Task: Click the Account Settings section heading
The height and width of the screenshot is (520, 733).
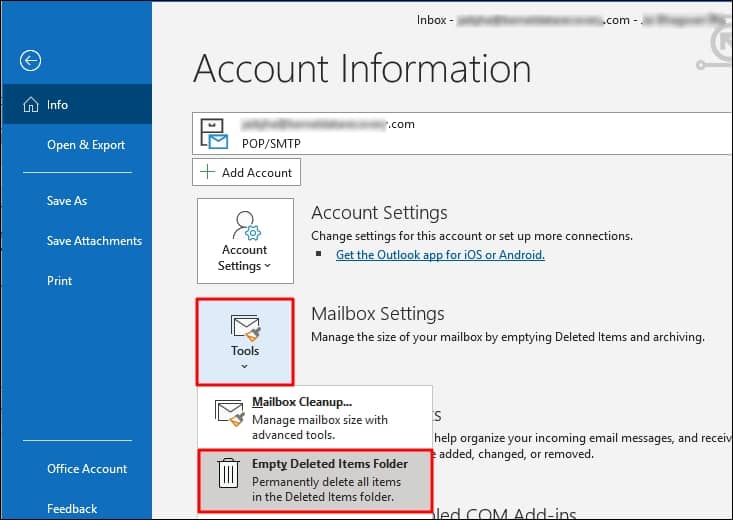Action: (379, 213)
